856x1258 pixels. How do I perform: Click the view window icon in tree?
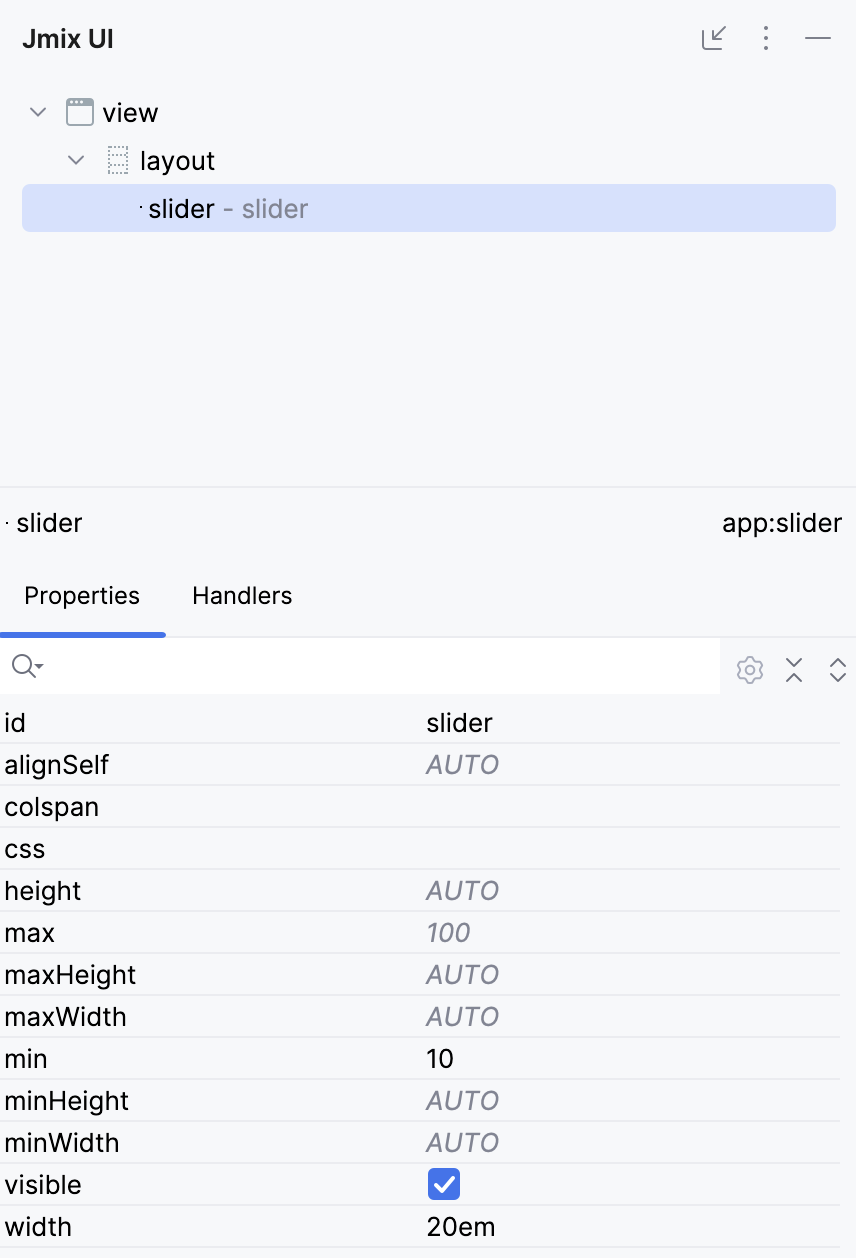click(x=80, y=112)
